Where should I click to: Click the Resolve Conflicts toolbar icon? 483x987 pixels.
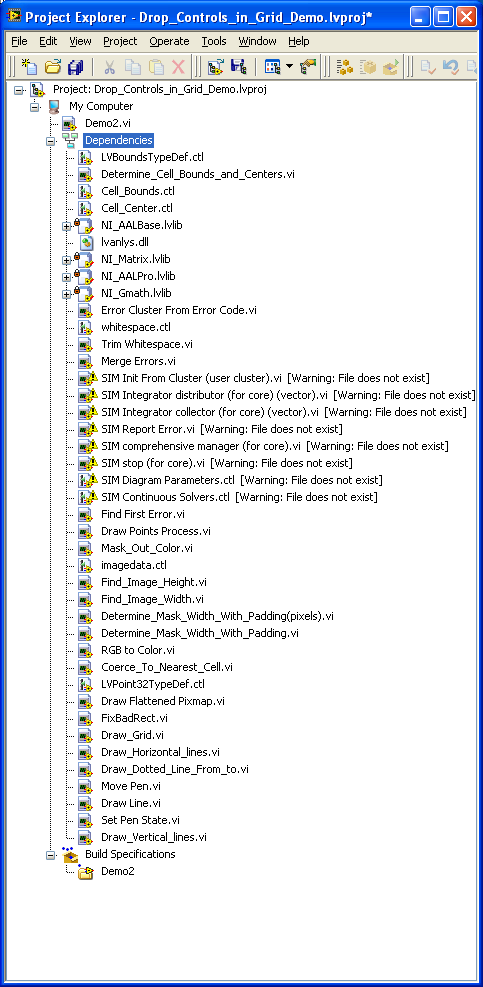pyautogui.click(x=308, y=67)
